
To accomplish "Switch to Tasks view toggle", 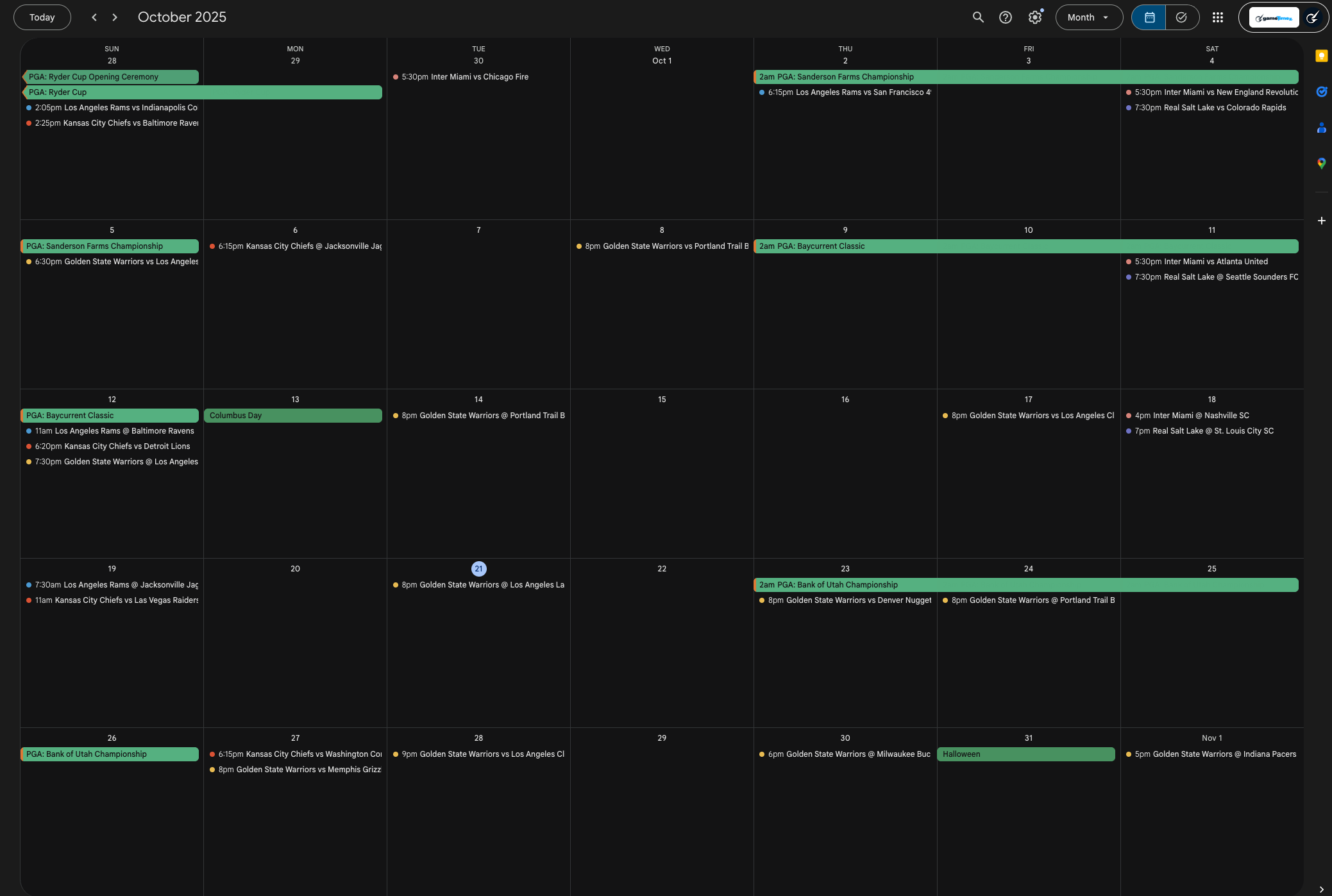I will (1181, 17).
